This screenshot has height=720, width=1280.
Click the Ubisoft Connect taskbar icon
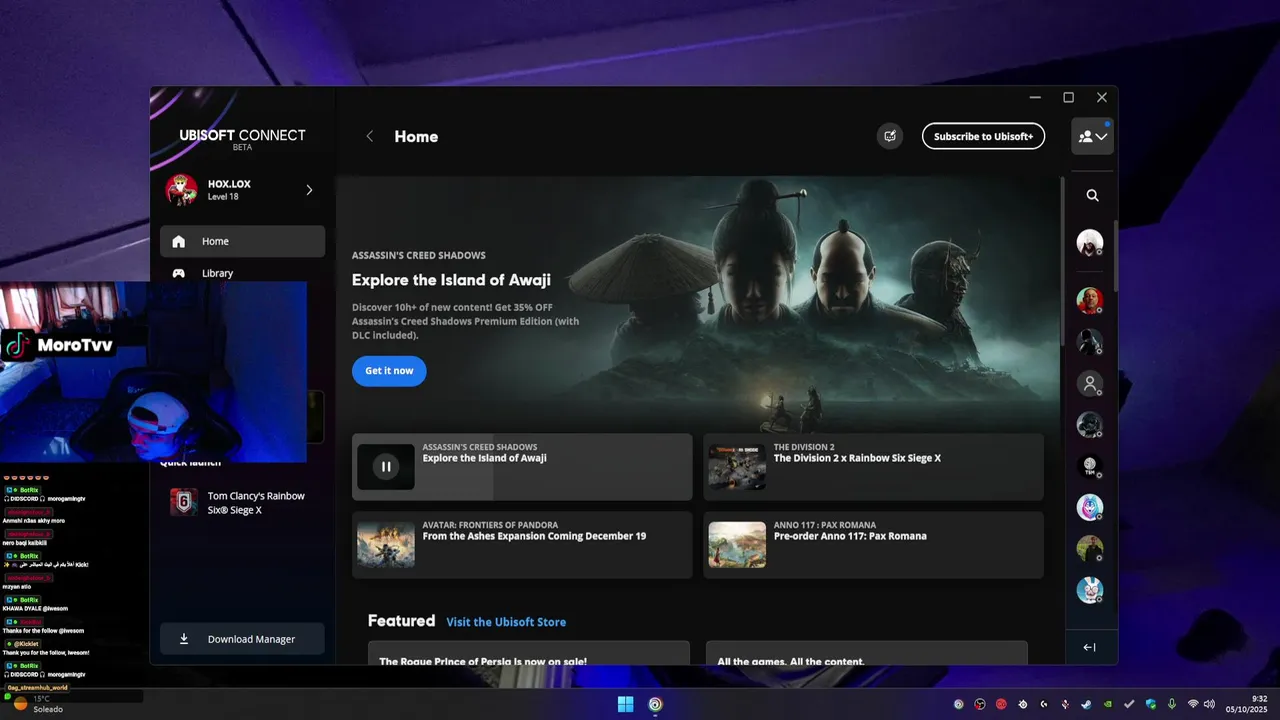655,704
